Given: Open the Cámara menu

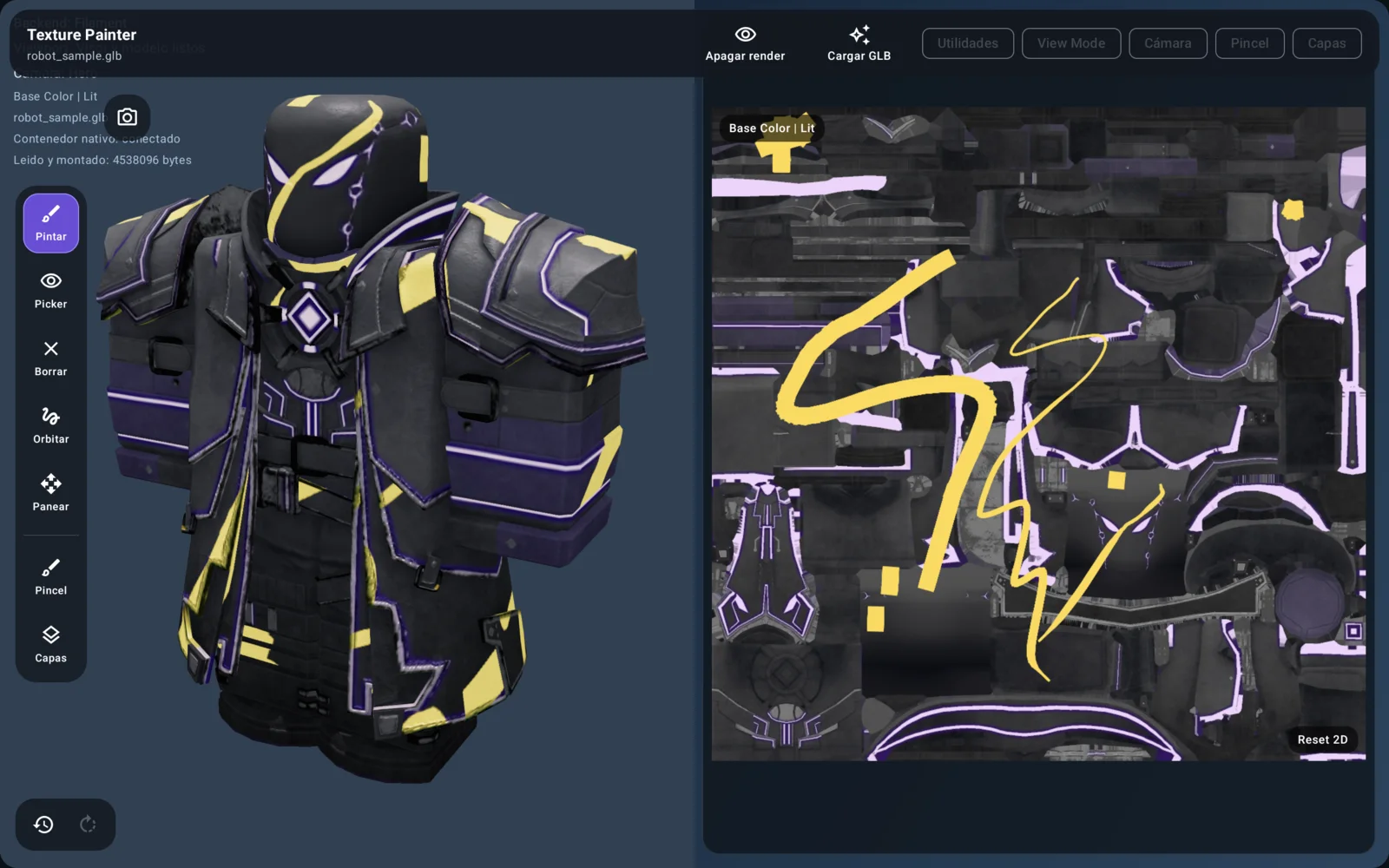Looking at the screenshot, I should (x=1168, y=43).
